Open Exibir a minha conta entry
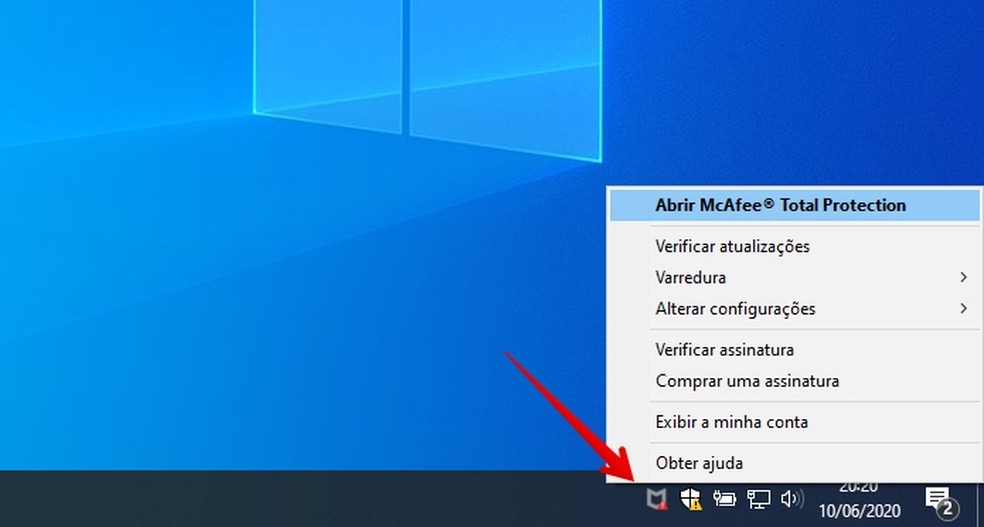This screenshot has height=527, width=984. [x=794, y=422]
